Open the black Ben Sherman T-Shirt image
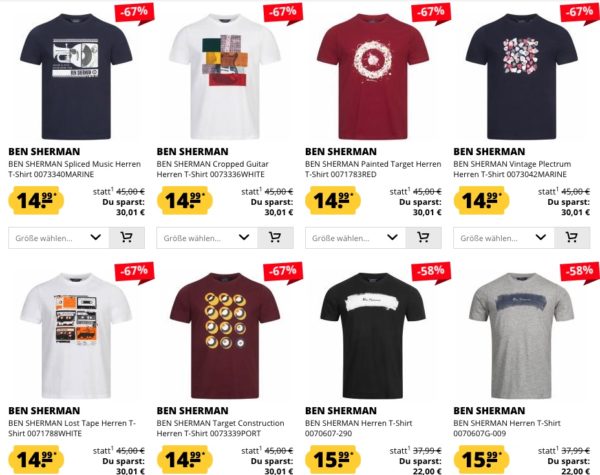 (x=373, y=335)
